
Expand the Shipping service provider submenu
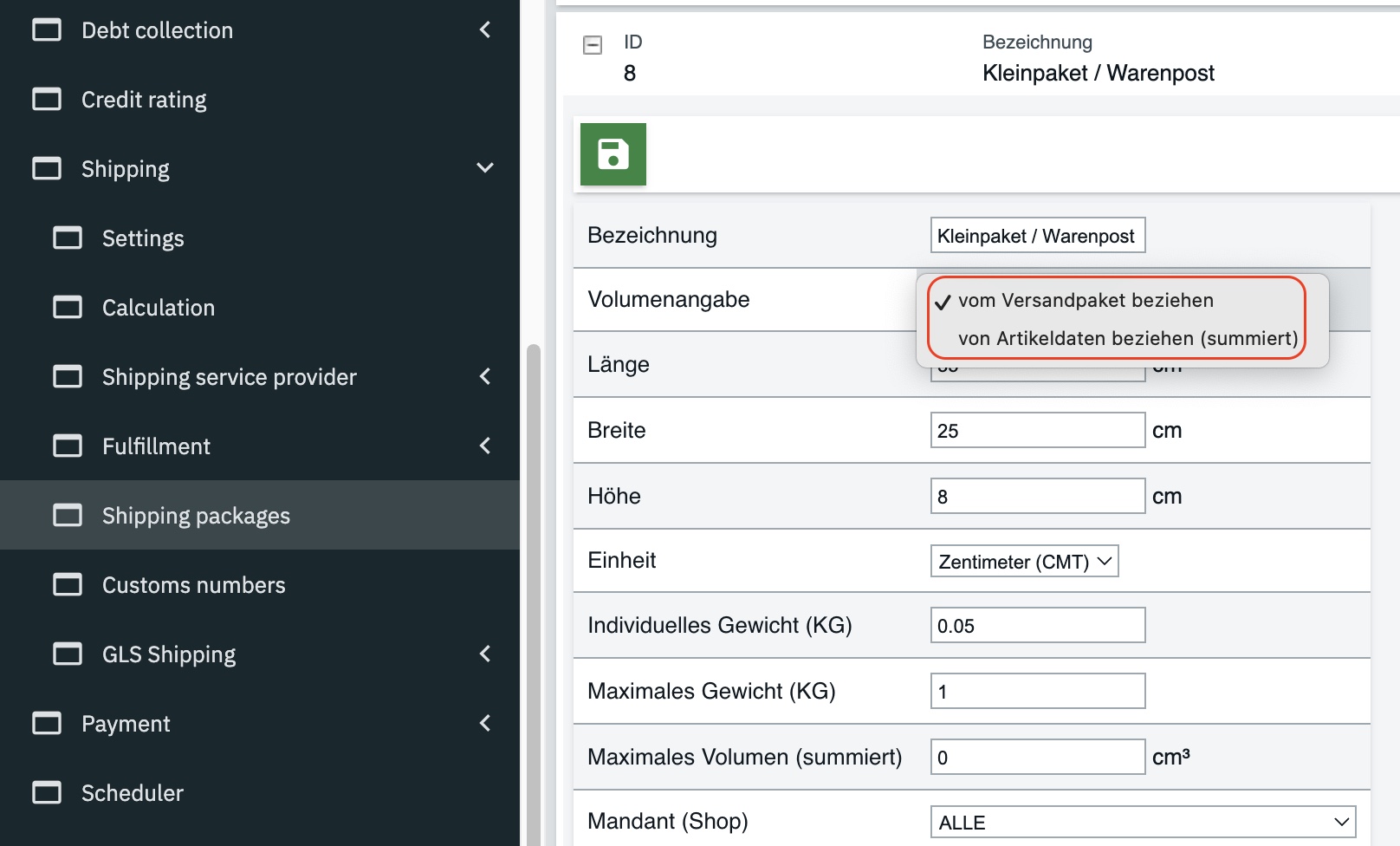coord(485,377)
